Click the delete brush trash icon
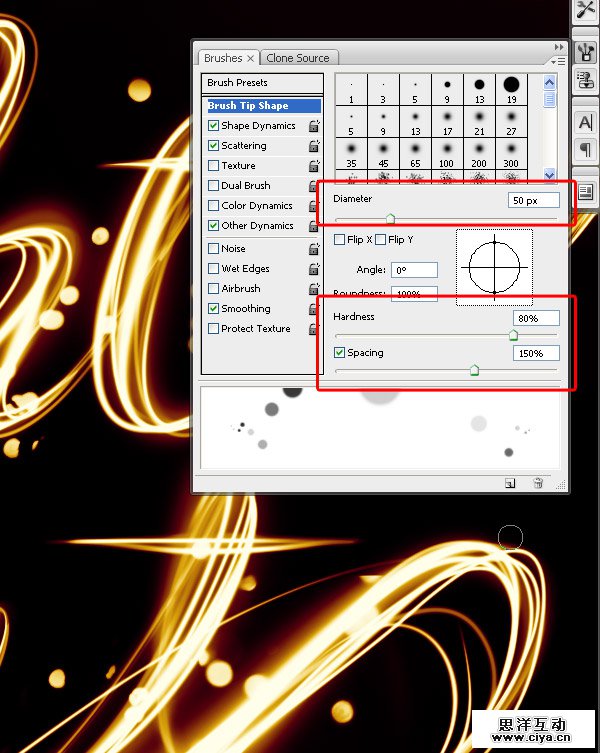600x753 pixels. [538, 483]
